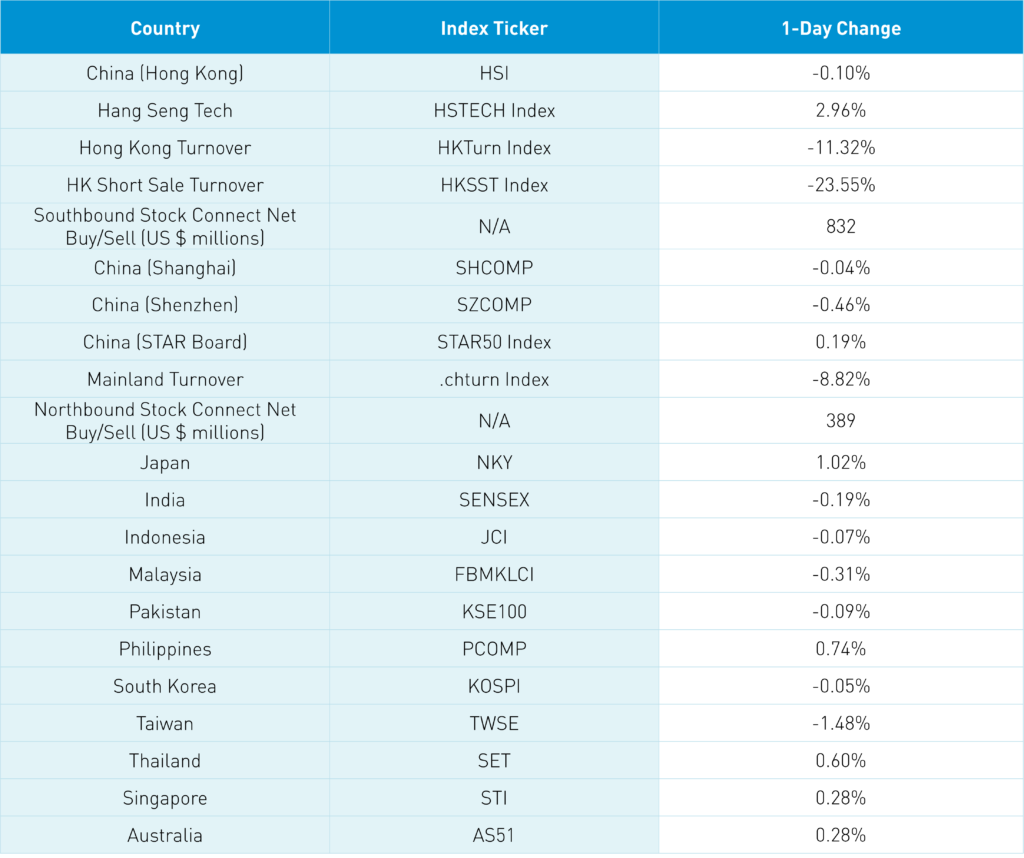Screen dimensions: 1024x858
Task: Click the Index Ticker column header
Action: (494, 28)
